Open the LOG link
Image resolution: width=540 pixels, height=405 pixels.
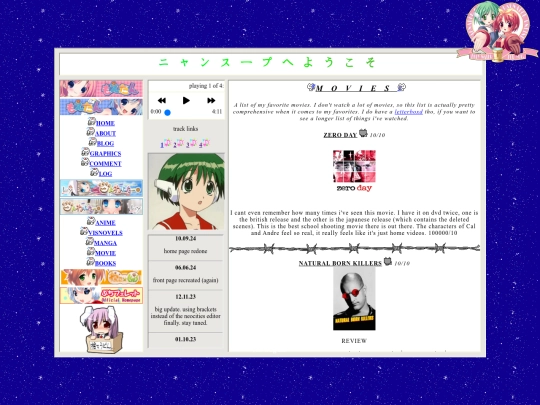click(x=105, y=174)
